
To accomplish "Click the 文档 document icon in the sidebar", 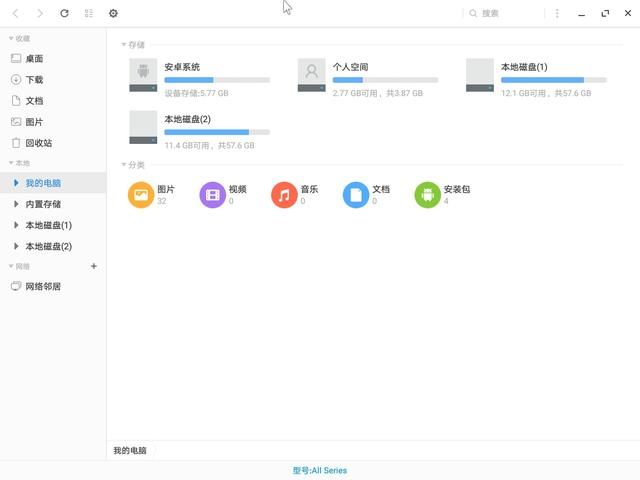I will pos(16,101).
